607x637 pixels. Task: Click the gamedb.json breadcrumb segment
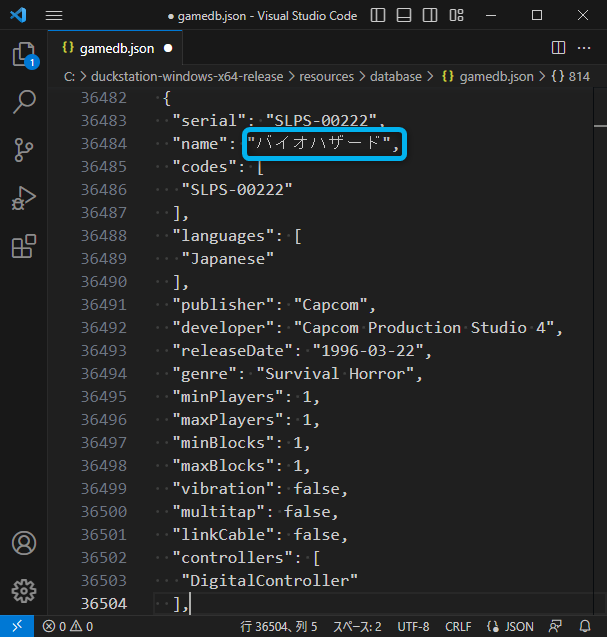(x=488, y=76)
